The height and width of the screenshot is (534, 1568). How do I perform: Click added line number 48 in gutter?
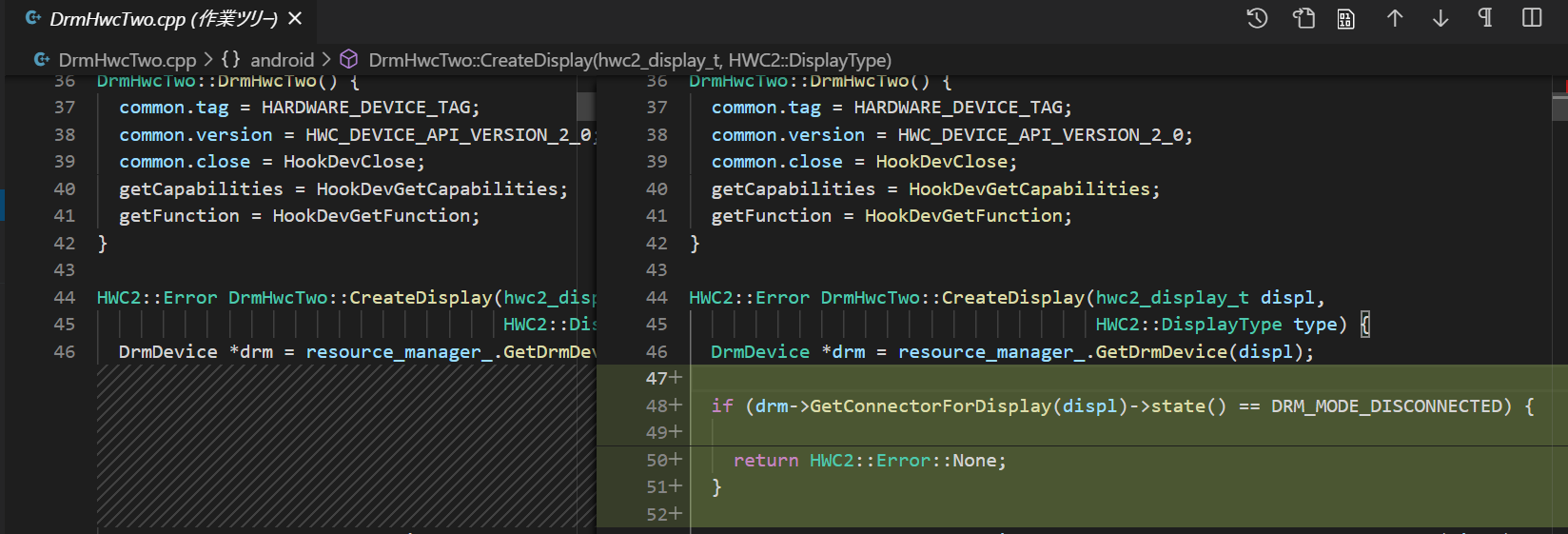pos(657,405)
